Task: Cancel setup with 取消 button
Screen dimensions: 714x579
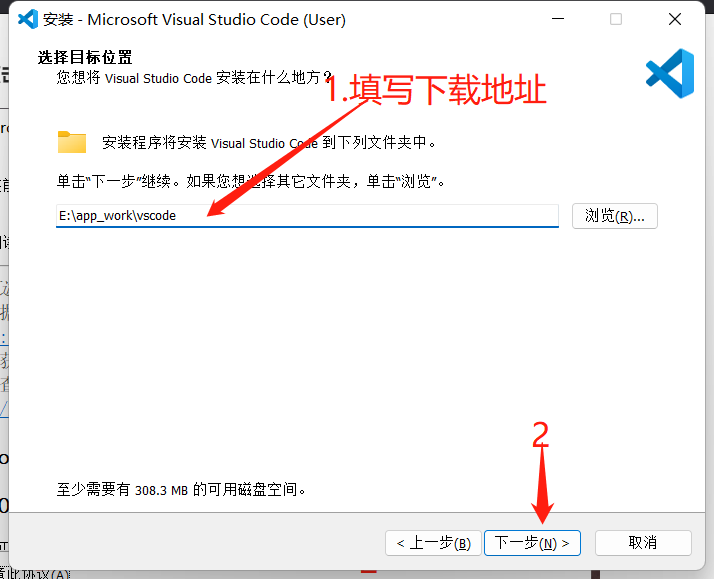Action: point(643,543)
